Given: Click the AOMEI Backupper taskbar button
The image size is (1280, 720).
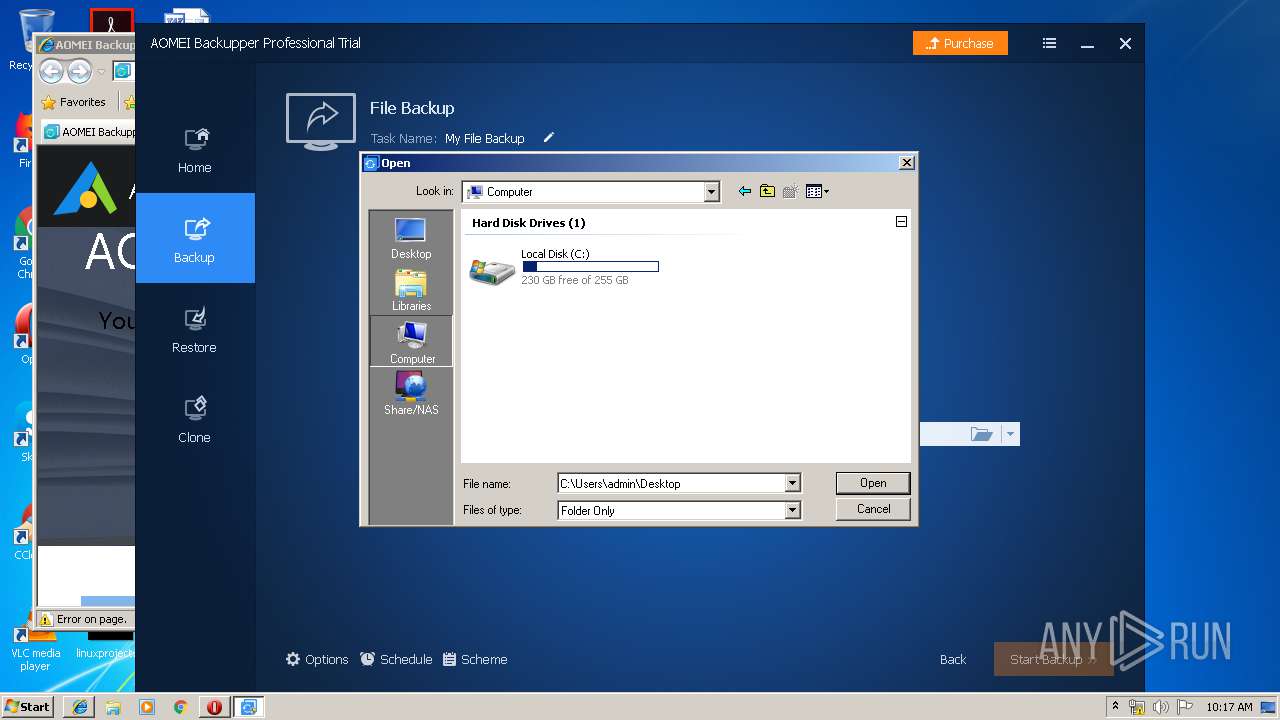Looking at the screenshot, I should [248, 707].
